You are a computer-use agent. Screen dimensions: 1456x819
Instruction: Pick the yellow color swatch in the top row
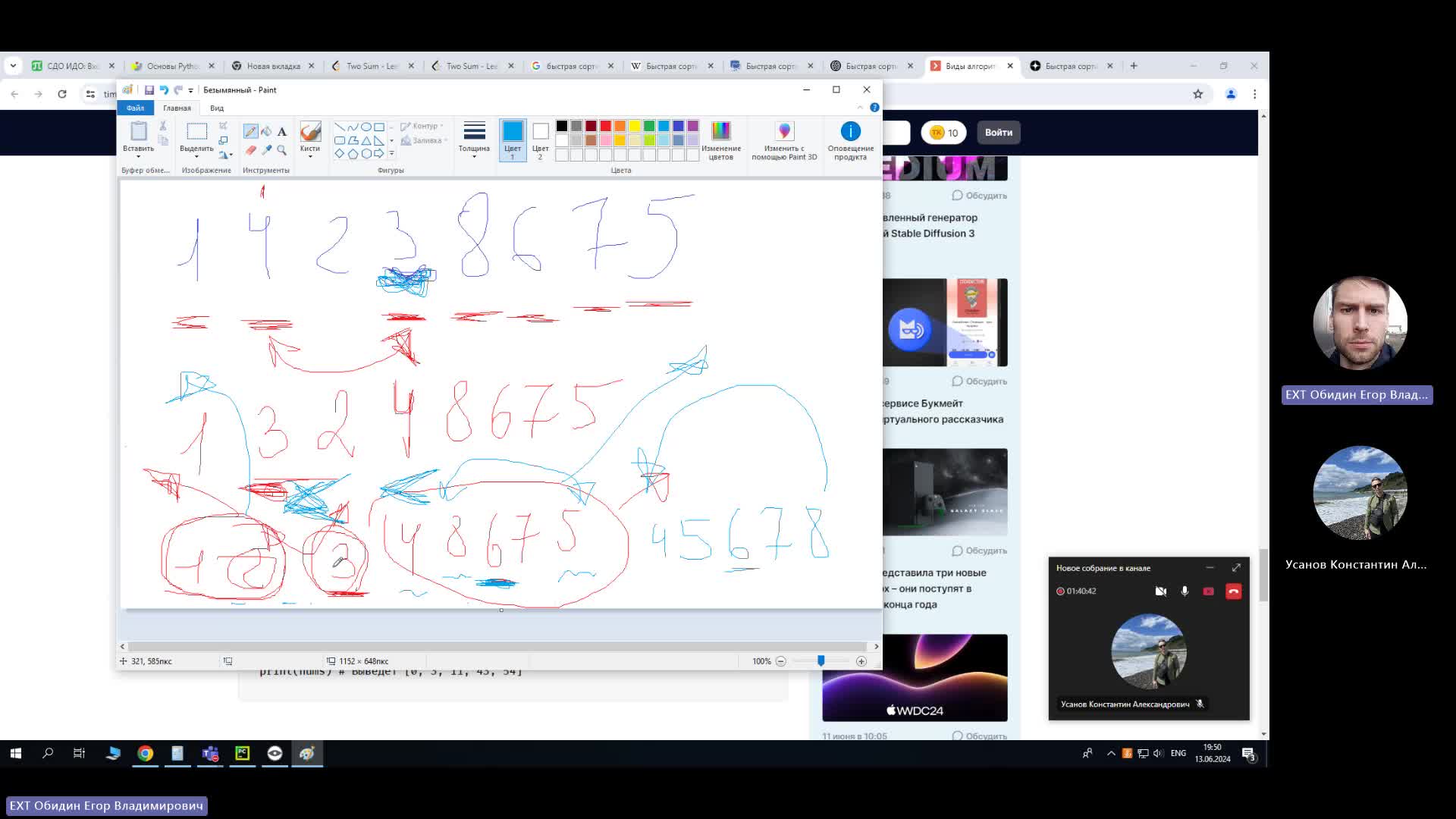point(635,126)
